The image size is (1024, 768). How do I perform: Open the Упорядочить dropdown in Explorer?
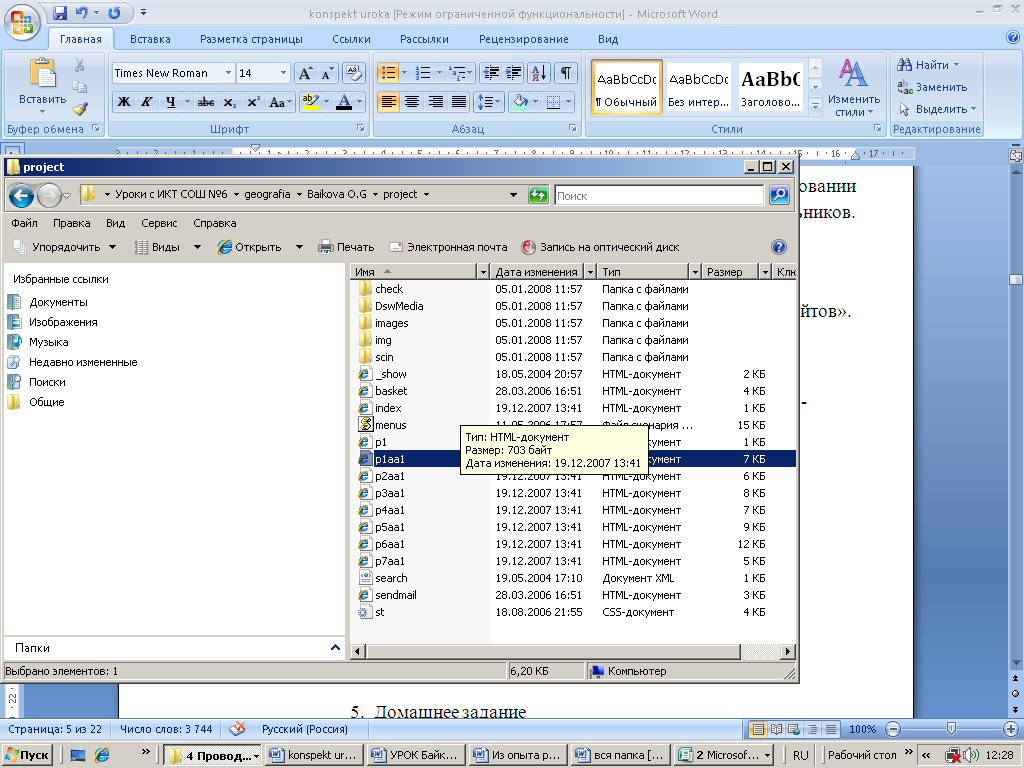(x=65, y=247)
